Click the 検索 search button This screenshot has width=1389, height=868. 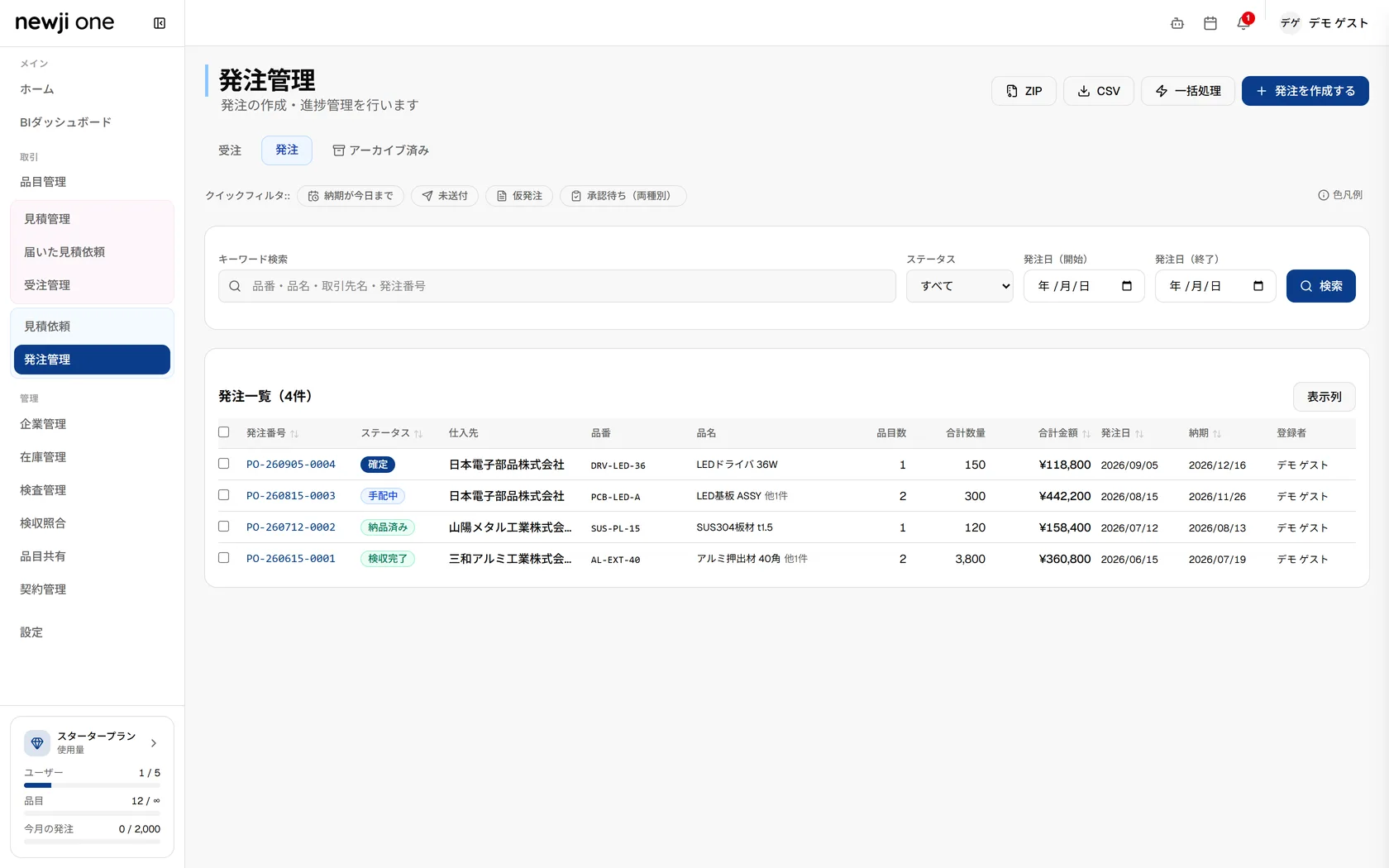click(x=1320, y=286)
